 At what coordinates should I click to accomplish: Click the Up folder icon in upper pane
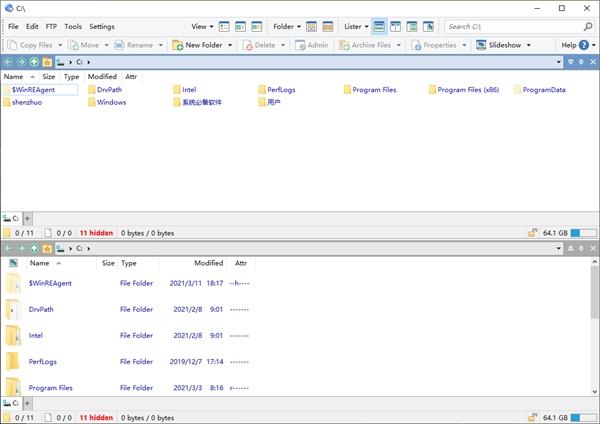tap(34, 62)
